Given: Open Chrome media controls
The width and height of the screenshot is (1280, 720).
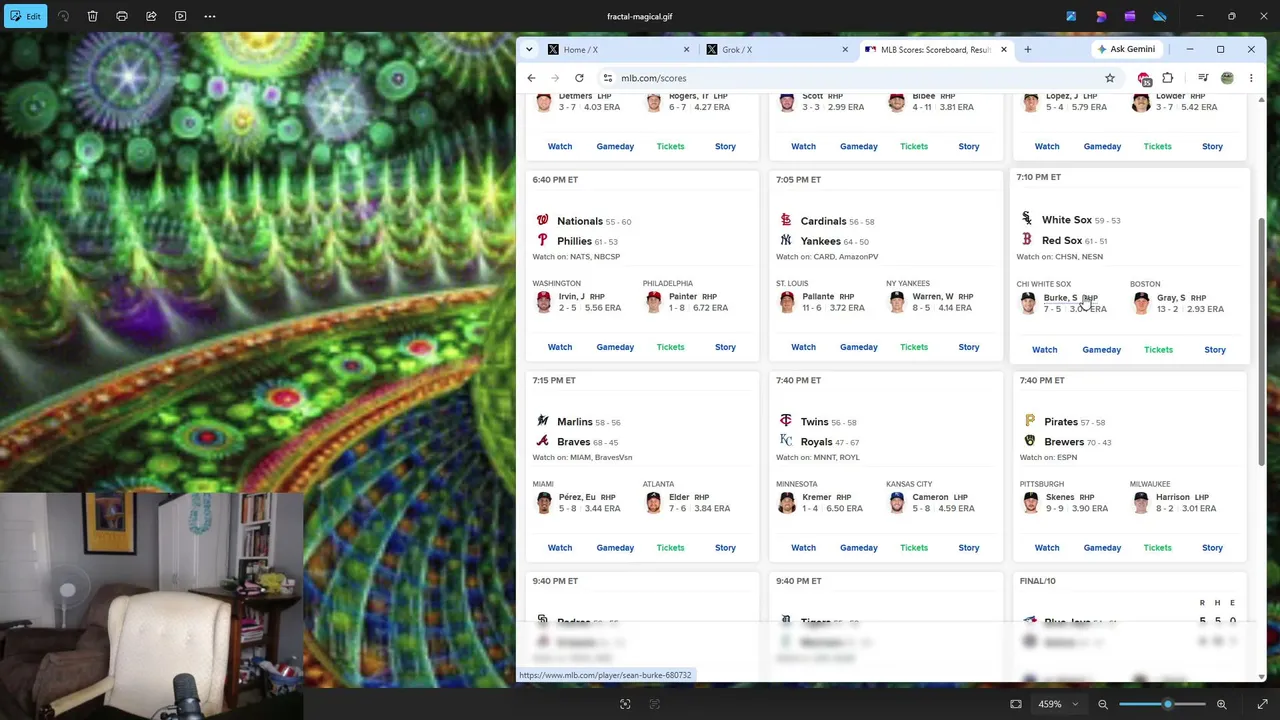Looking at the screenshot, I should point(1203,78).
